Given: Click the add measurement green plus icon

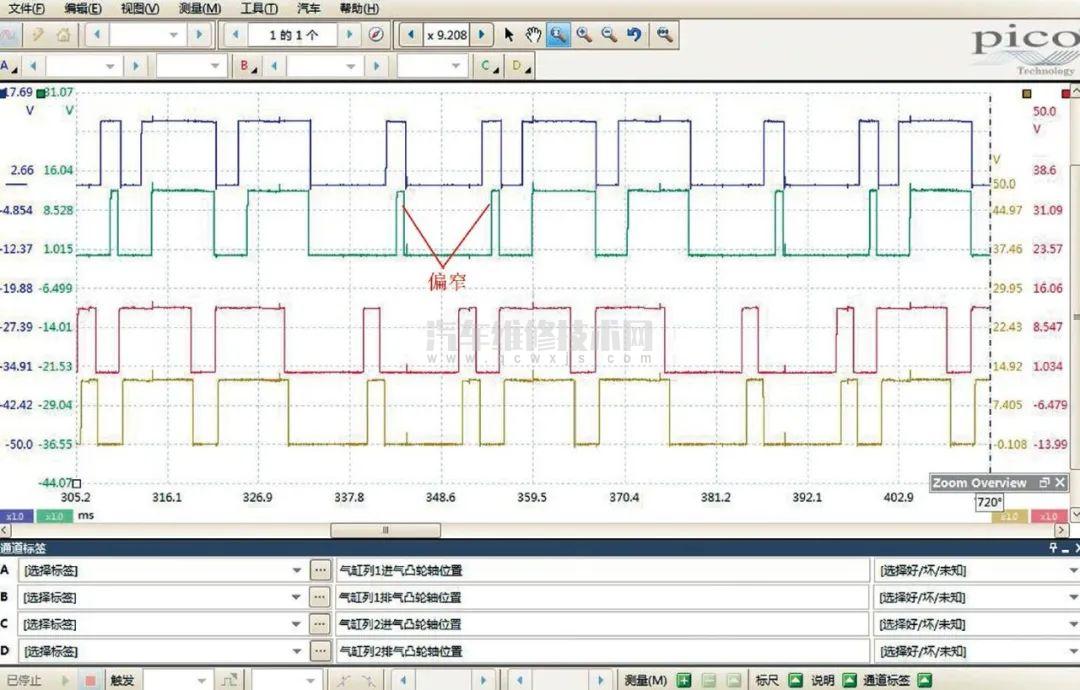Looking at the screenshot, I should tap(684, 680).
